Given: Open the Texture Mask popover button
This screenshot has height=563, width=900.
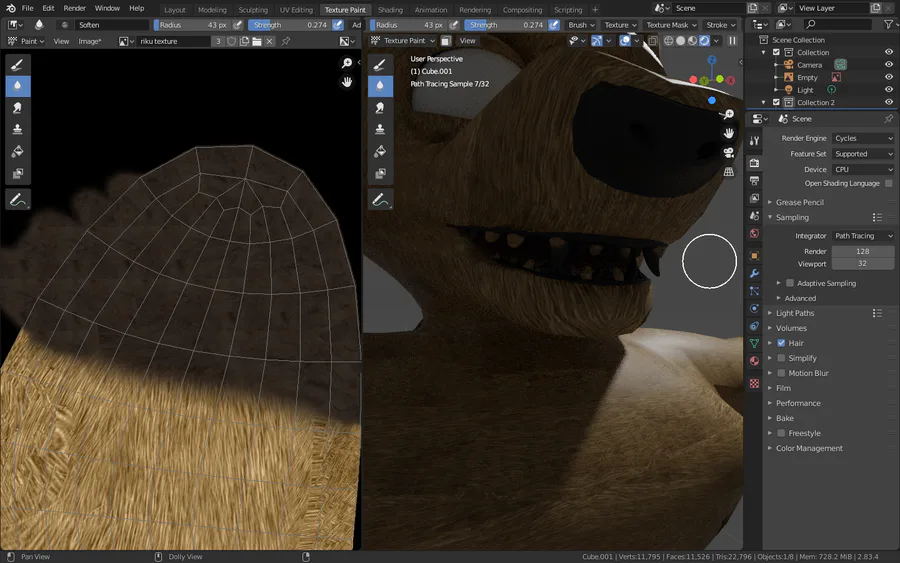Looking at the screenshot, I should [670, 25].
